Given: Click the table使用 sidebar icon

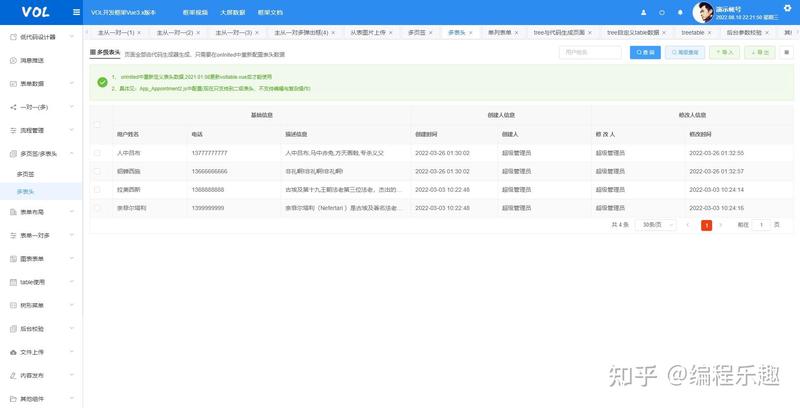Looking at the screenshot, I should click(14, 282).
